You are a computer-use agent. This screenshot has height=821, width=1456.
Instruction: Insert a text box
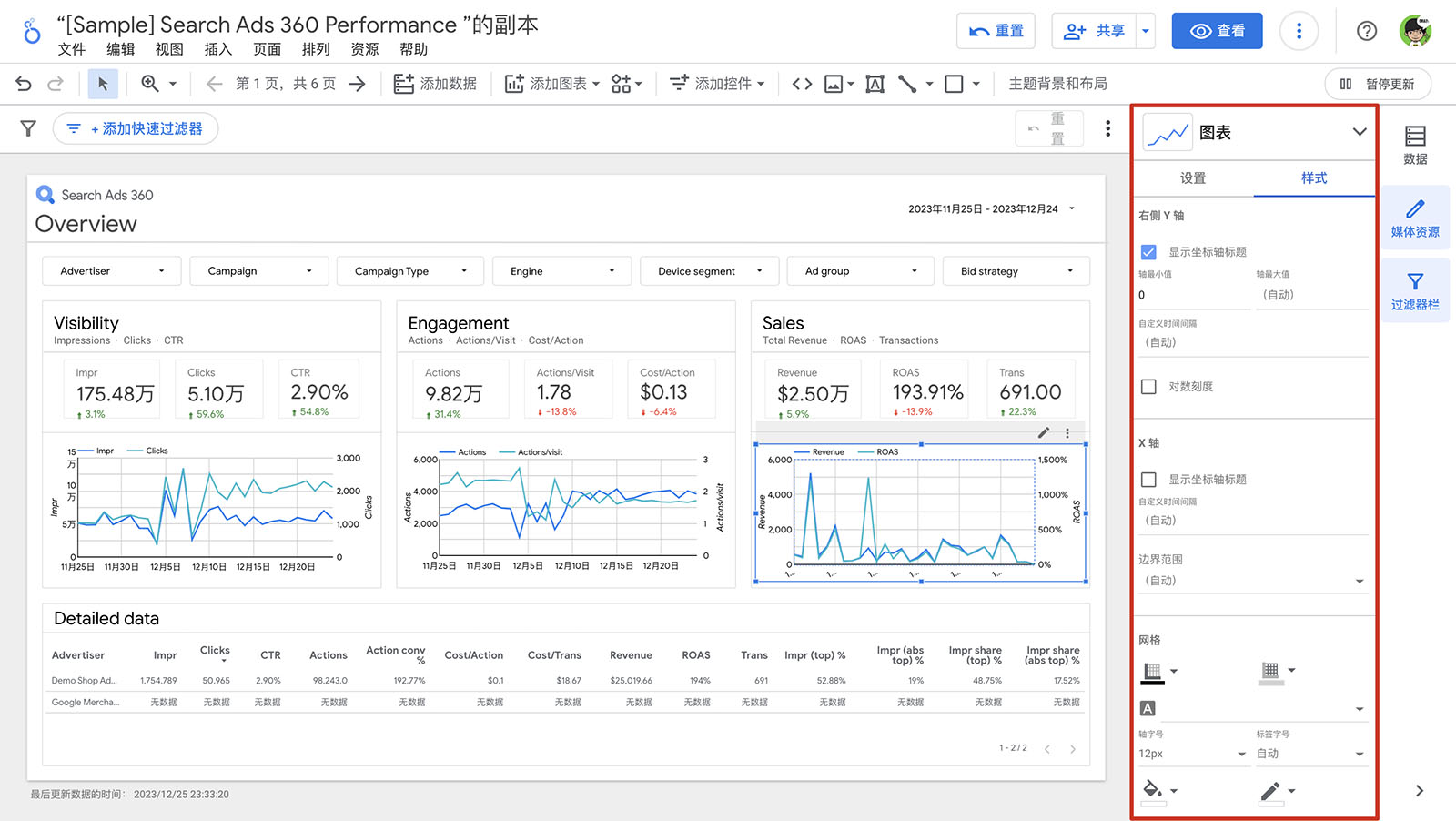[875, 84]
